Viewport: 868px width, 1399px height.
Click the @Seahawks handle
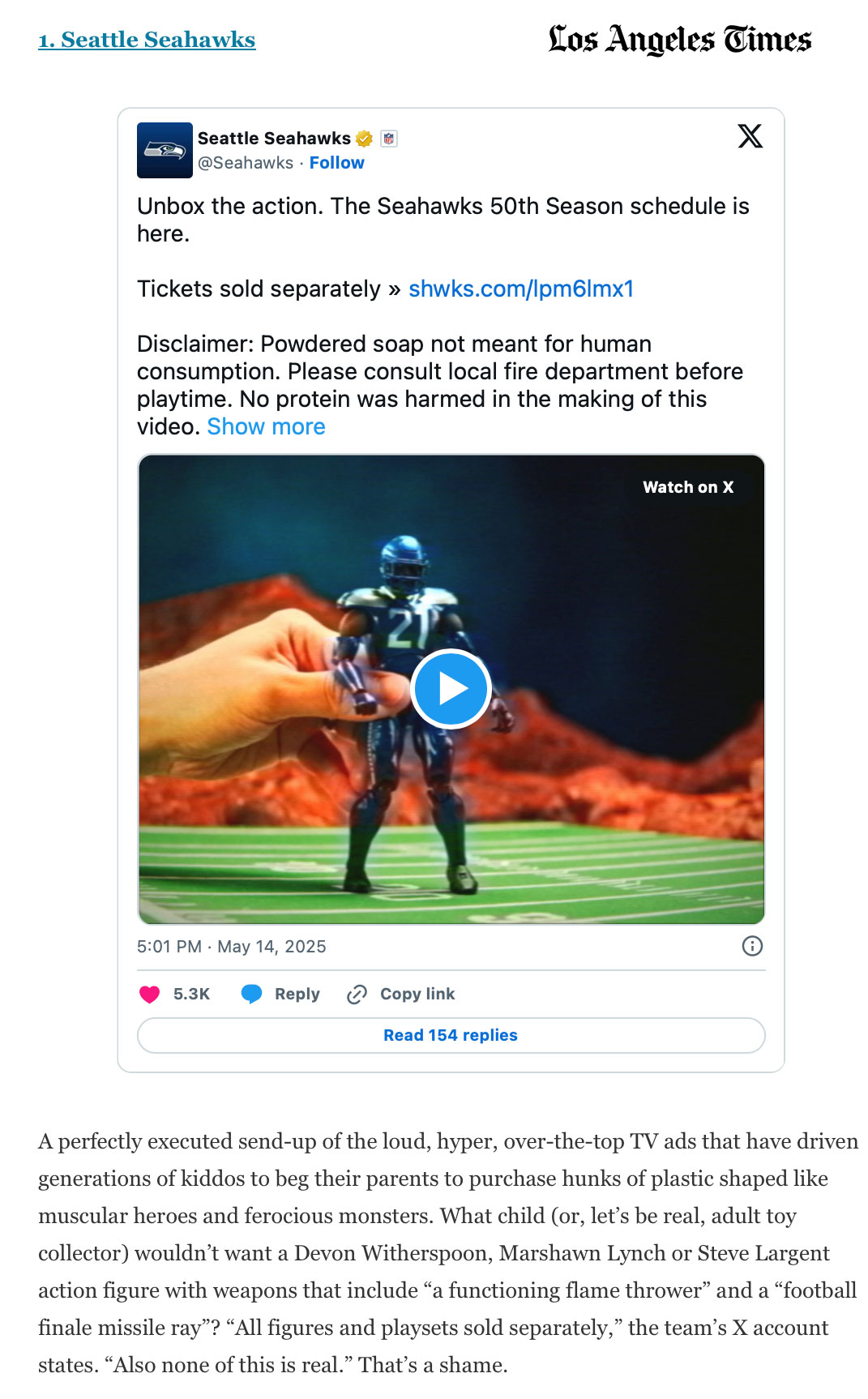(x=246, y=163)
